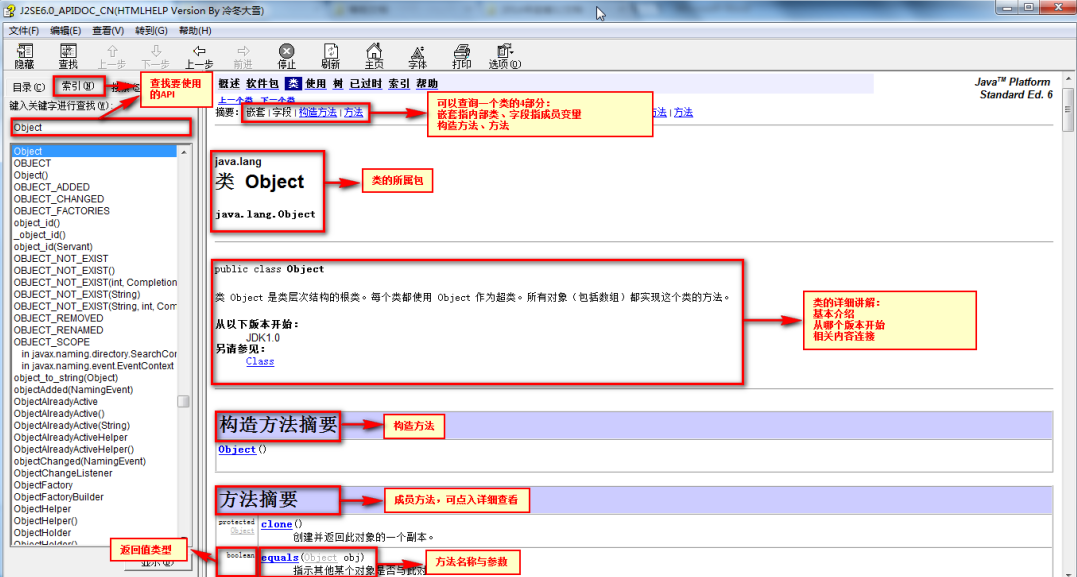Select ObjectChangeListener in the index list
The image size is (1077, 577).
(63, 473)
